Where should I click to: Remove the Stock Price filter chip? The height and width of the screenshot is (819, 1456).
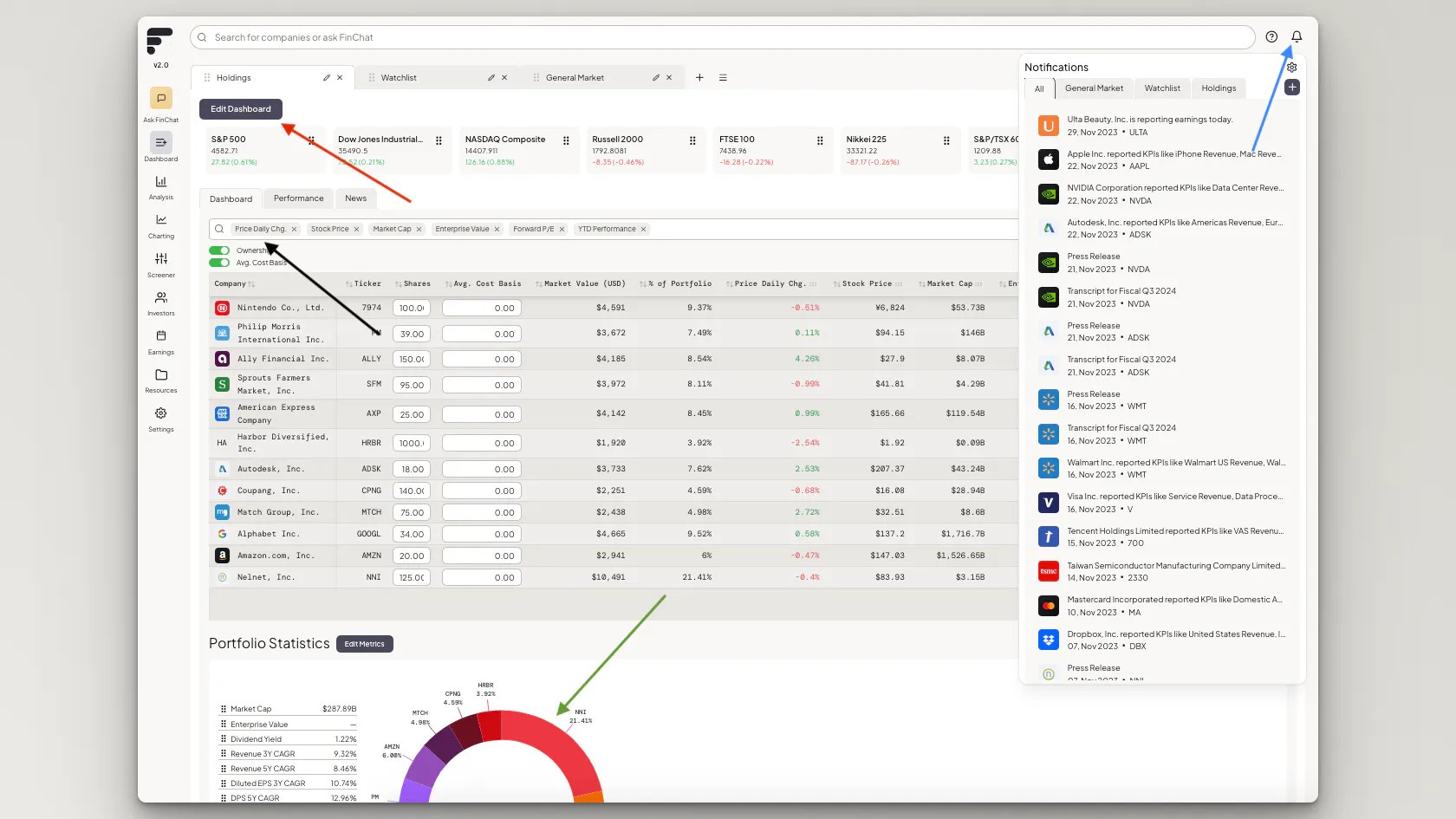(x=356, y=230)
